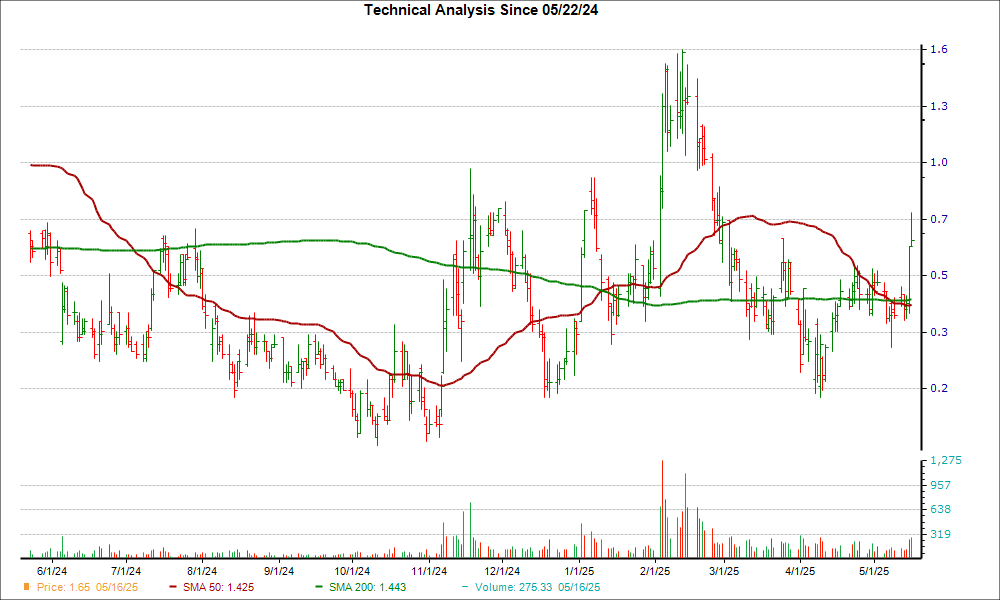Click the green SMA 200 legend dash
Image resolution: width=1000 pixels, height=600 pixels.
320,587
